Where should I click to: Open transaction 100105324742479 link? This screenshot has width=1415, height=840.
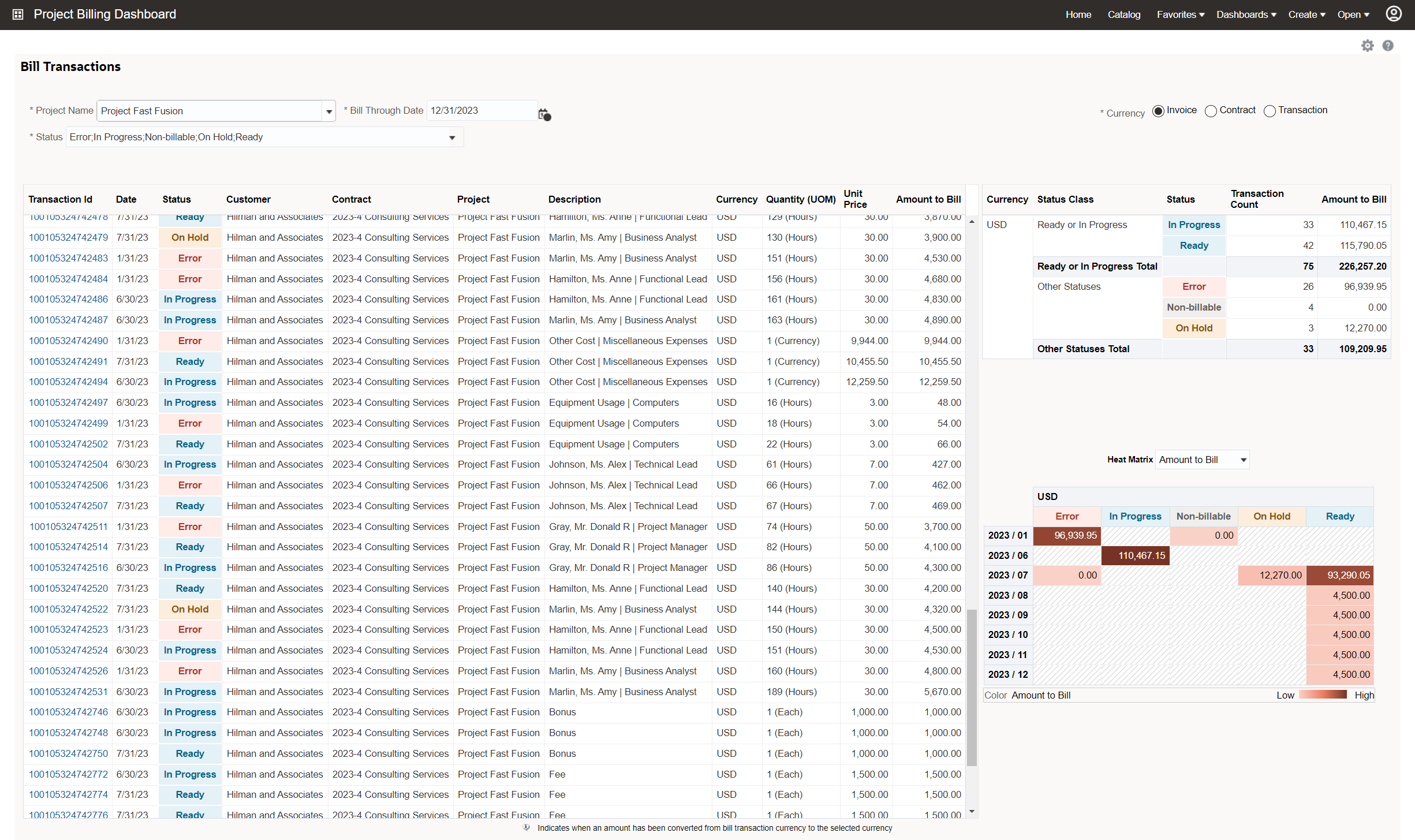(68, 237)
